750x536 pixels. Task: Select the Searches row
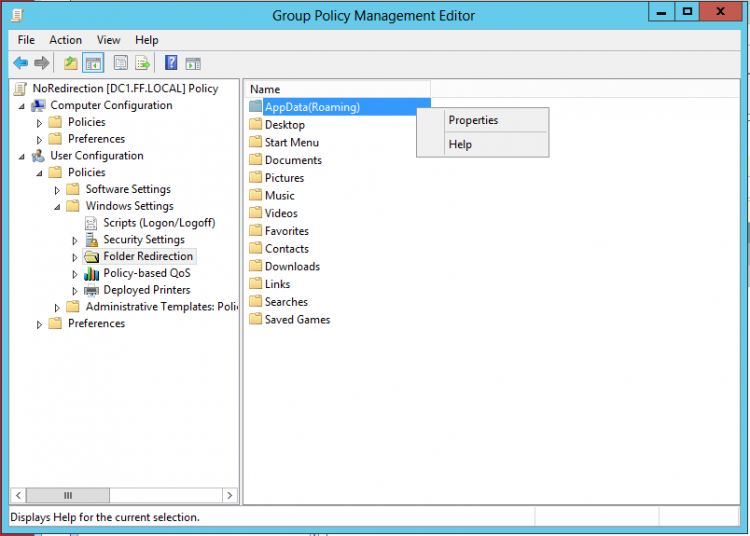click(286, 302)
